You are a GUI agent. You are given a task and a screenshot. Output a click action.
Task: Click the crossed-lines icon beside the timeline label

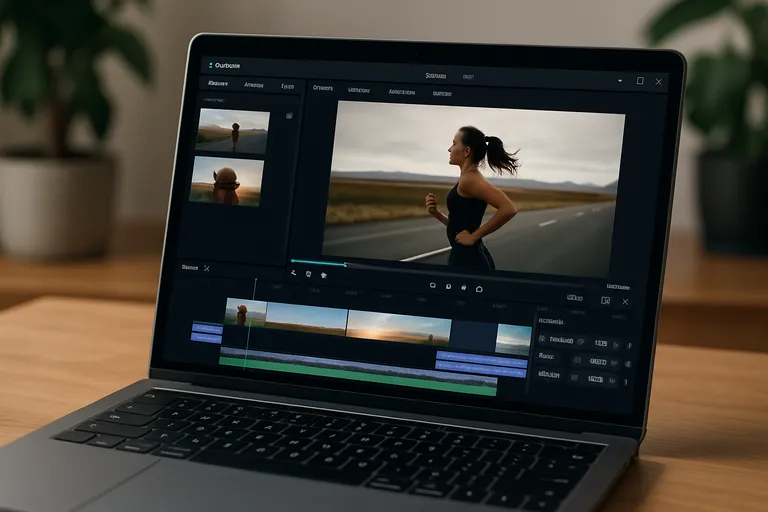(x=207, y=268)
